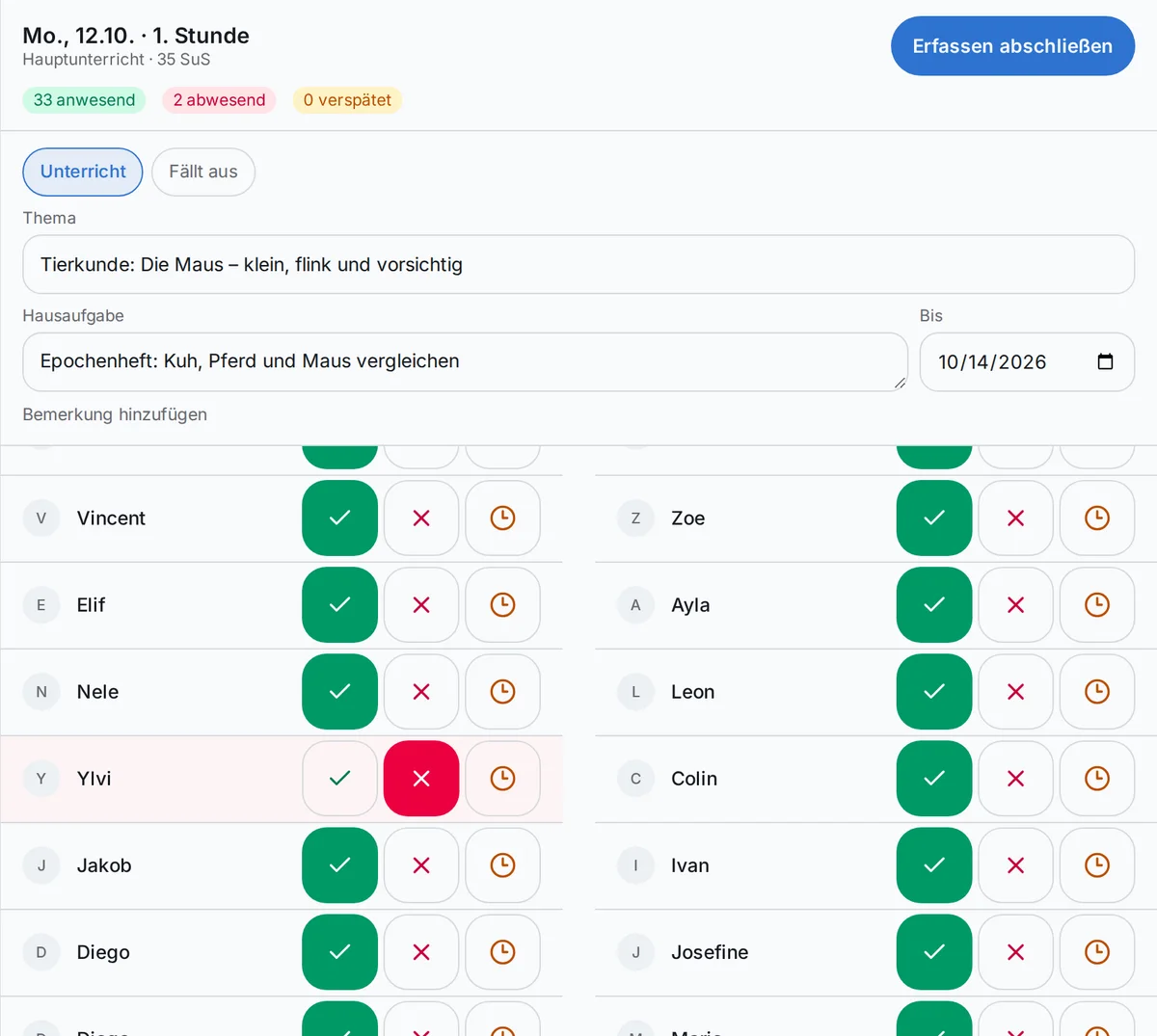Mark Vincent as absent with the red X
Screen dimensions: 1157x1036
[421, 518]
